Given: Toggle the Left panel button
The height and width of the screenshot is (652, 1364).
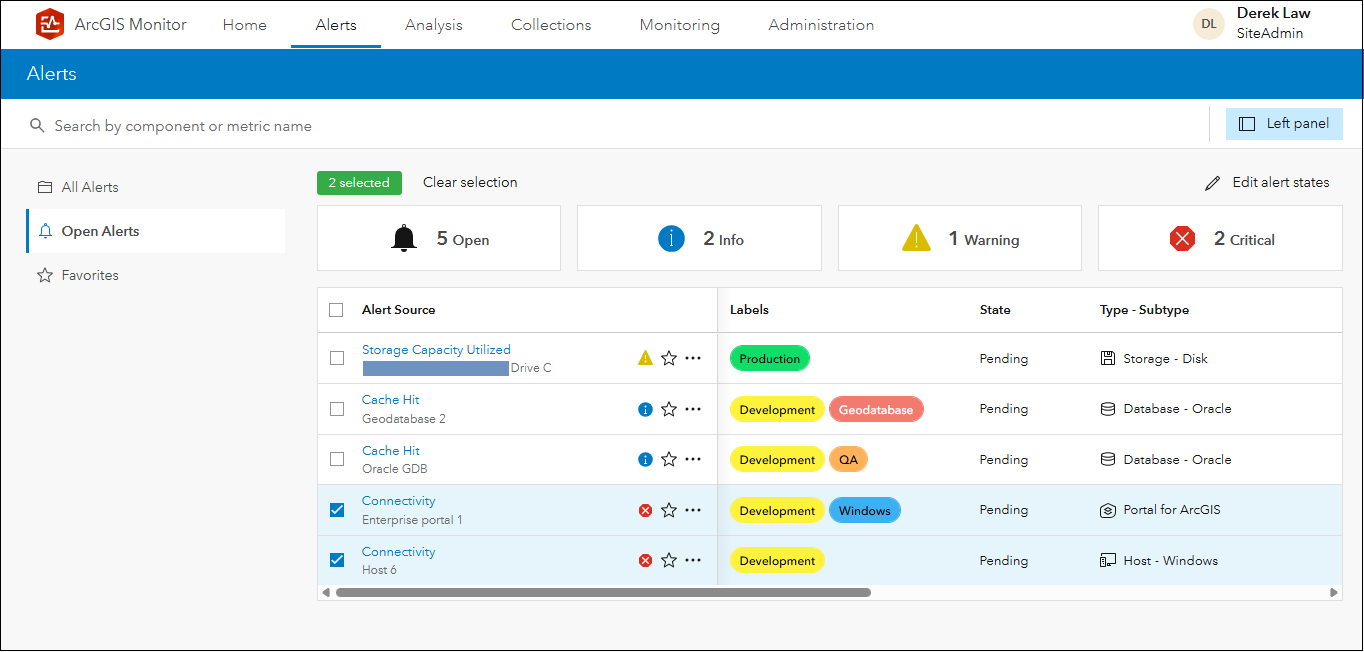Looking at the screenshot, I should [1284, 124].
